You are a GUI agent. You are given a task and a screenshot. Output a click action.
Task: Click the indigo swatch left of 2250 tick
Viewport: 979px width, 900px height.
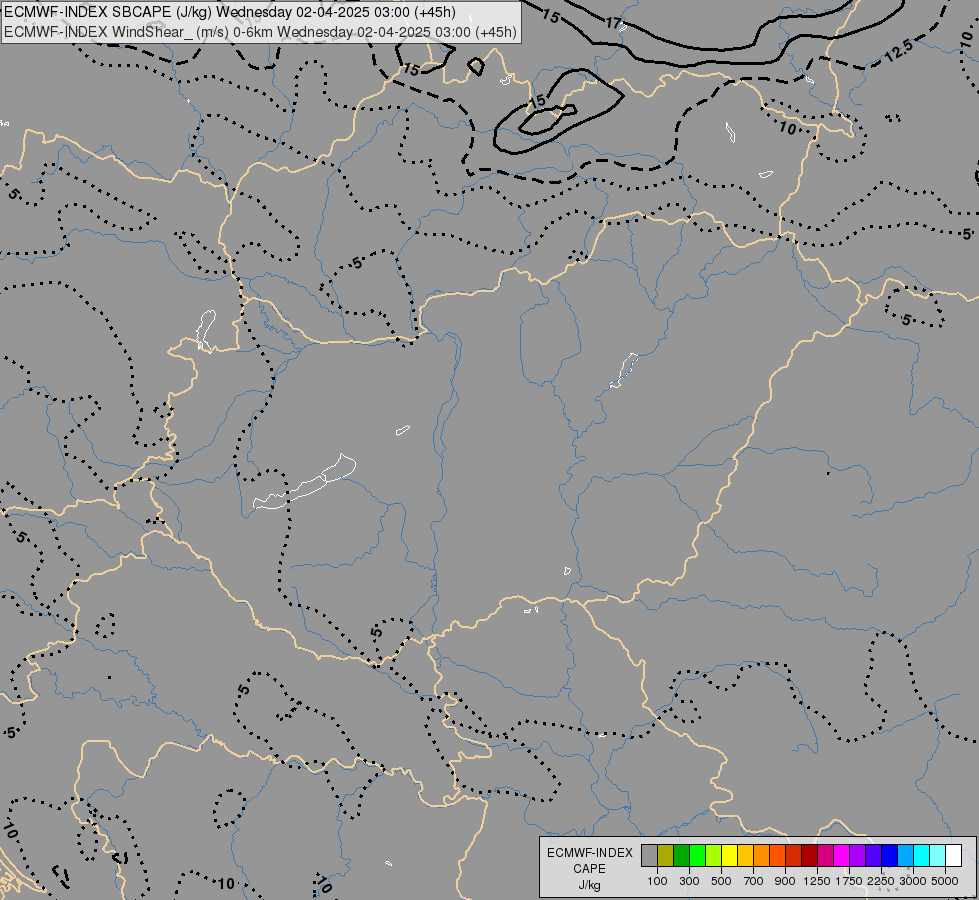[873, 855]
